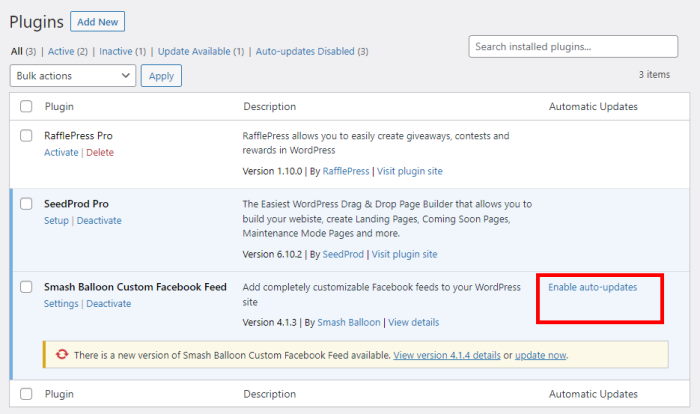Click the SeedProd Pro plugin name
The image size is (700, 414).
pos(76,204)
